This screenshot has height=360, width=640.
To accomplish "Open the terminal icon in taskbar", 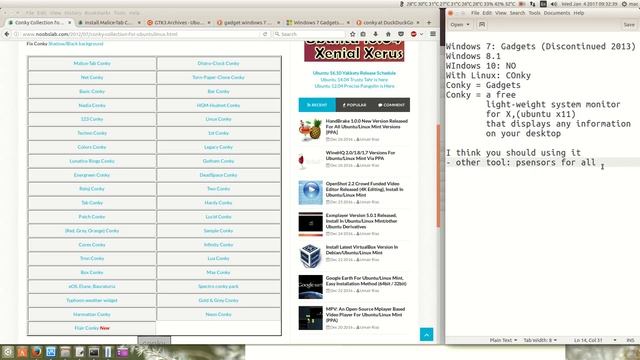I will point(94,352).
